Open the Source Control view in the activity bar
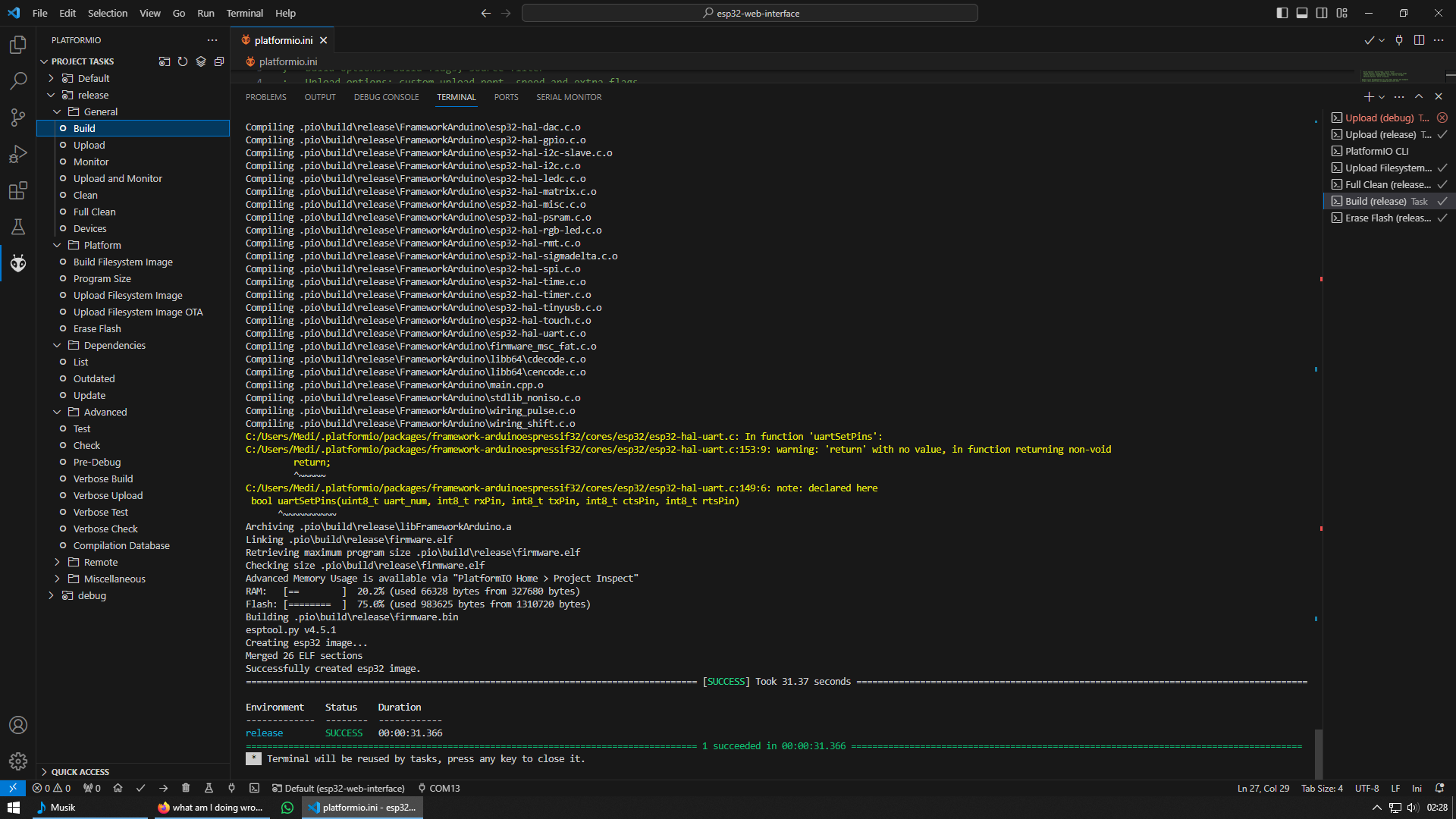The image size is (1456, 819). [x=18, y=117]
